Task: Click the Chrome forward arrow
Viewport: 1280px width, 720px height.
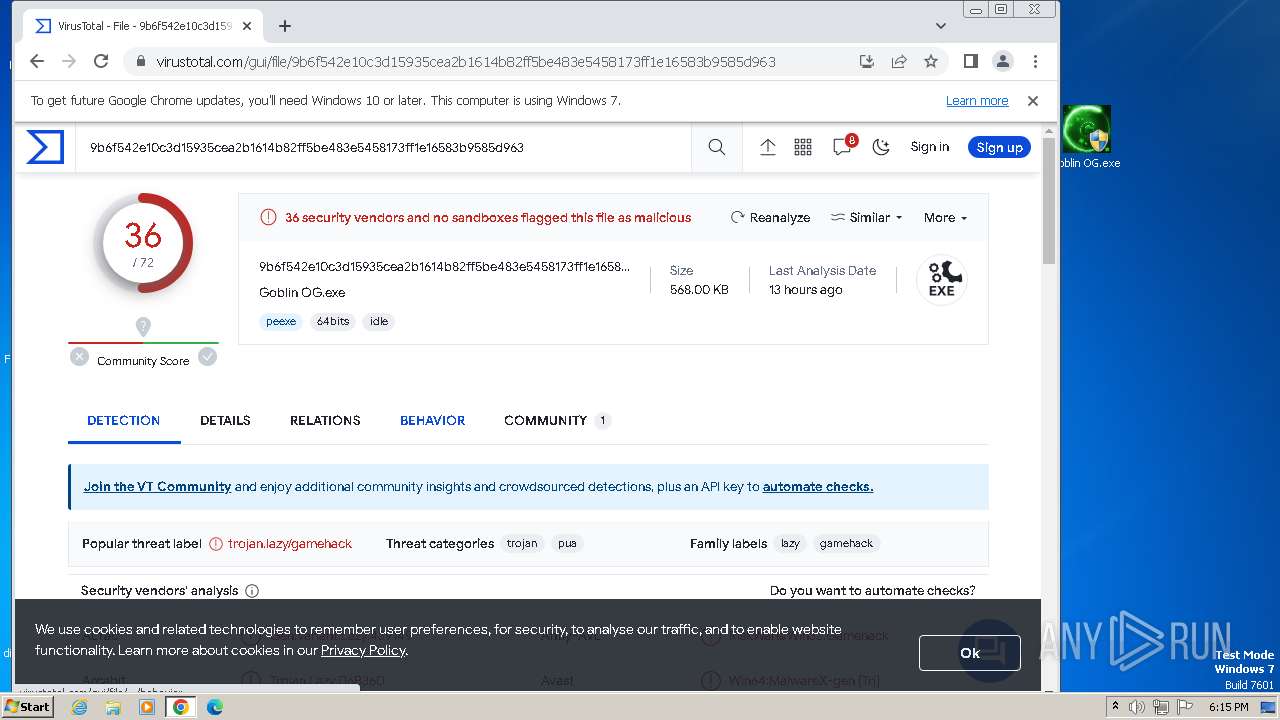Action: click(69, 61)
